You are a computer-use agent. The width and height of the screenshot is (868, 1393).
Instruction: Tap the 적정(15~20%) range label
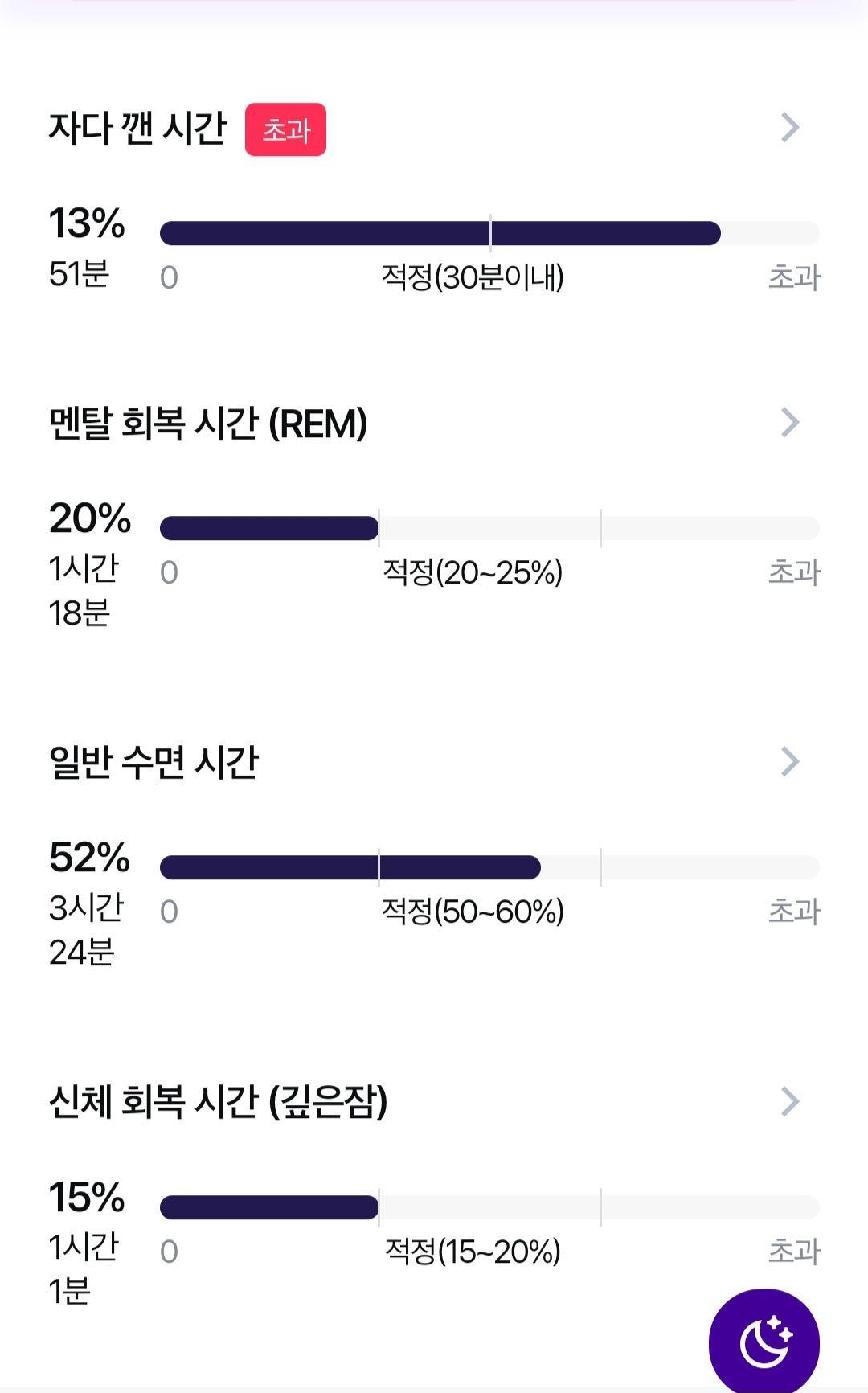pos(473,1252)
